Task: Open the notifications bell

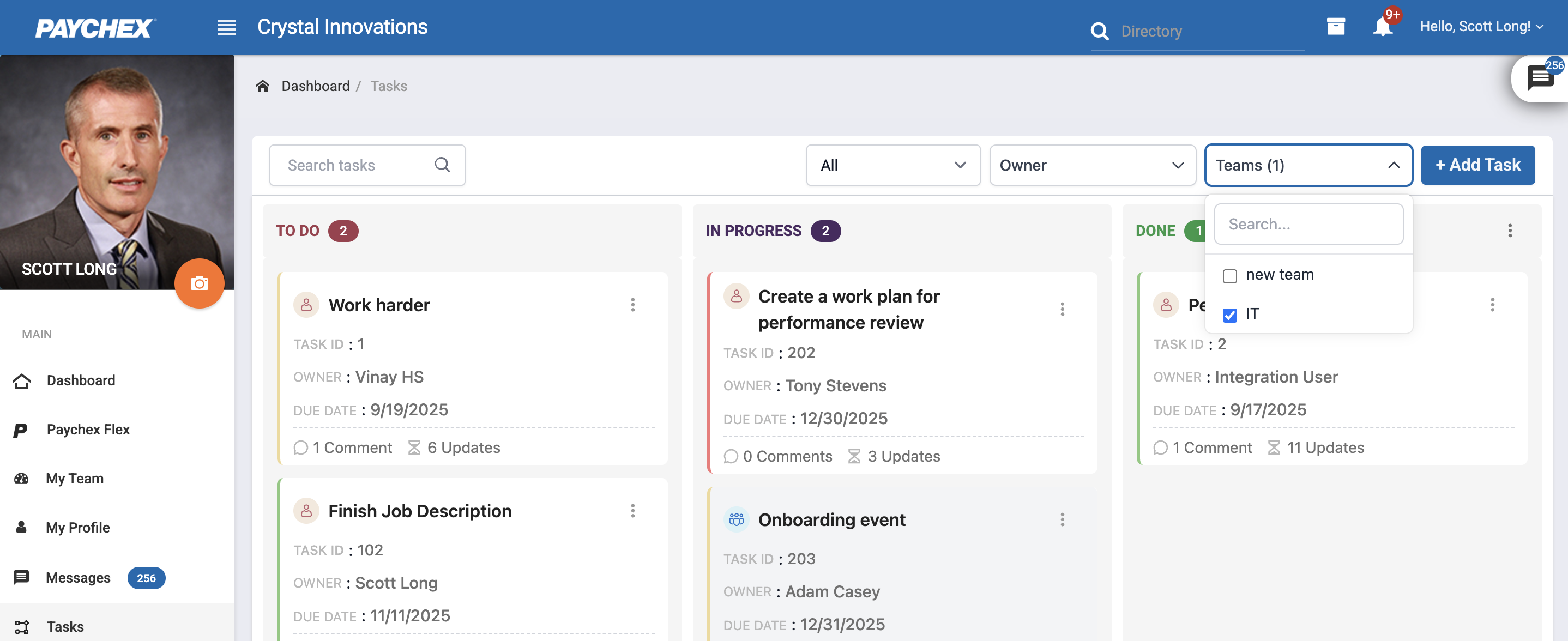Action: (1382, 27)
